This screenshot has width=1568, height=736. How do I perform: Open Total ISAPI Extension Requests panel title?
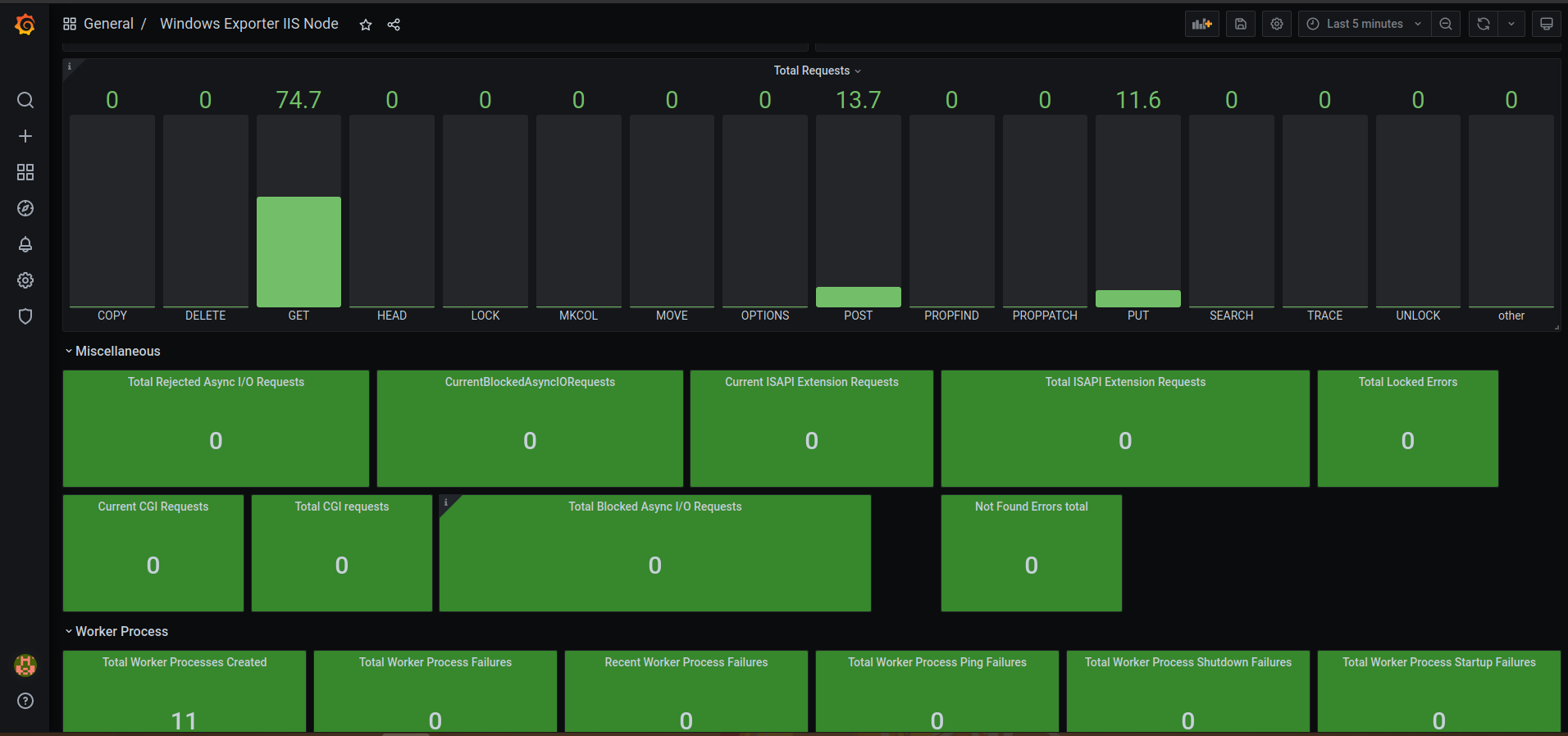click(x=1125, y=382)
